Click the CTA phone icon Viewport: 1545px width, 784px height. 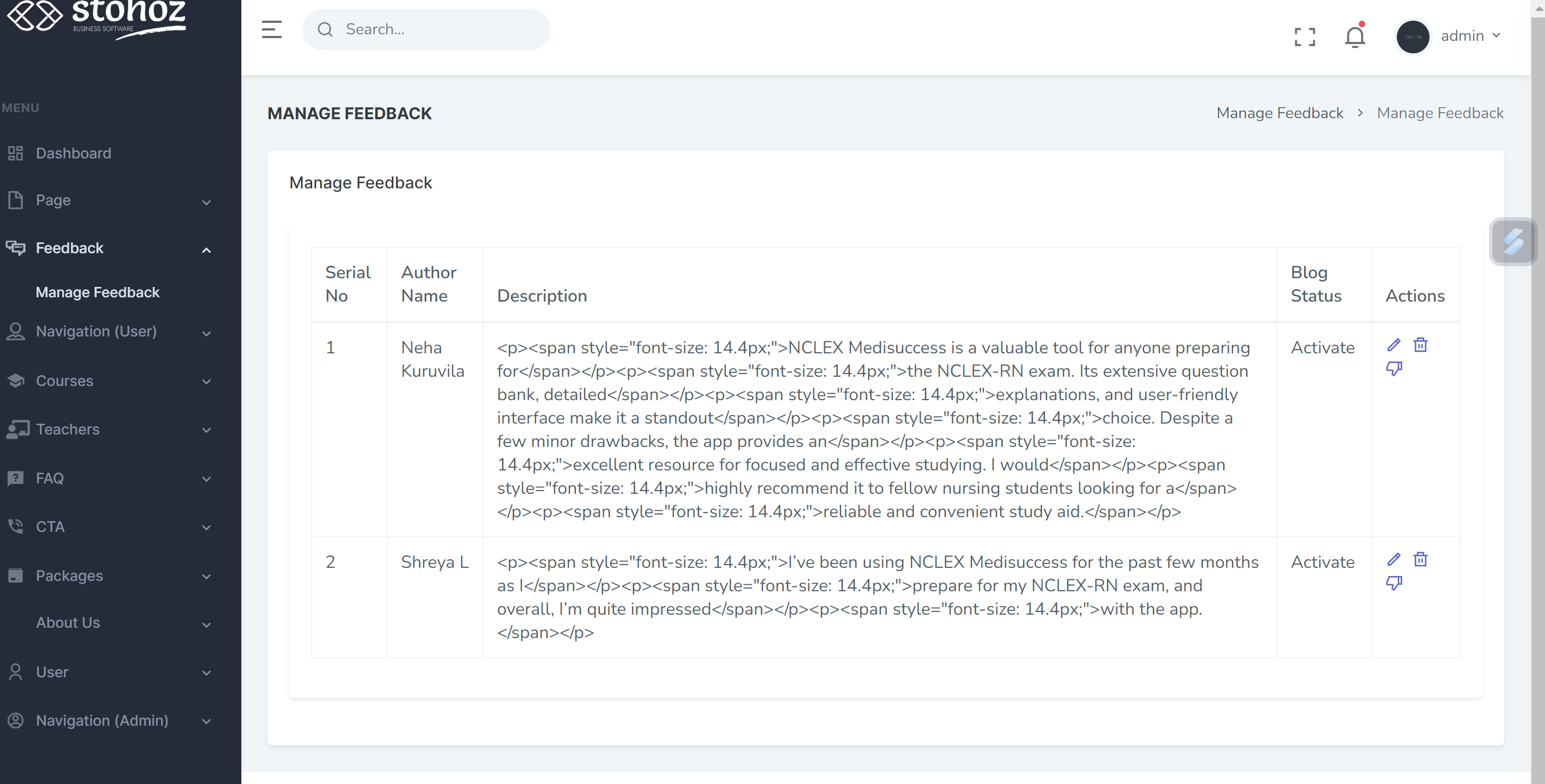(x=16, y=527)
